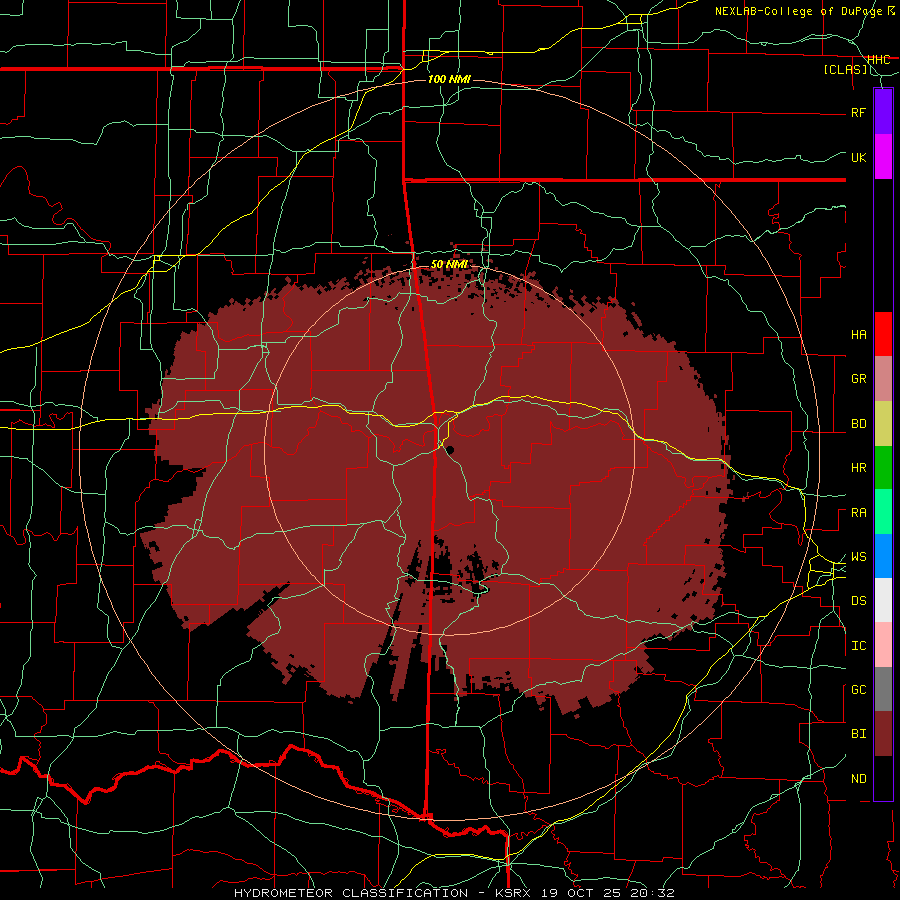Click the magenta UK legend swatch
900x900 pixels.
(x=883, y=157)
